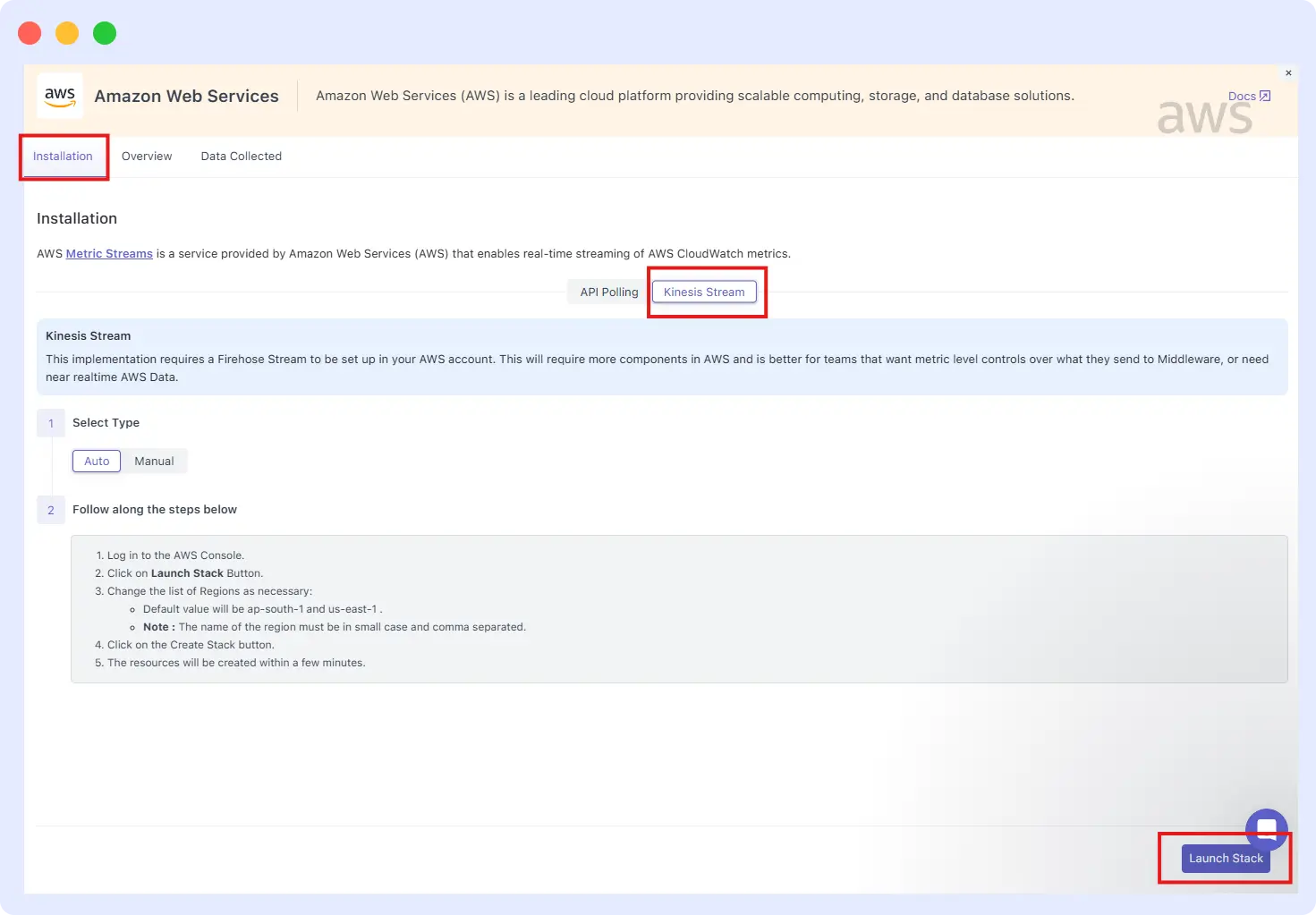Click the "Select Type" step label
The height and width of the screenshot is (915, 1316).
coord(106,423)
